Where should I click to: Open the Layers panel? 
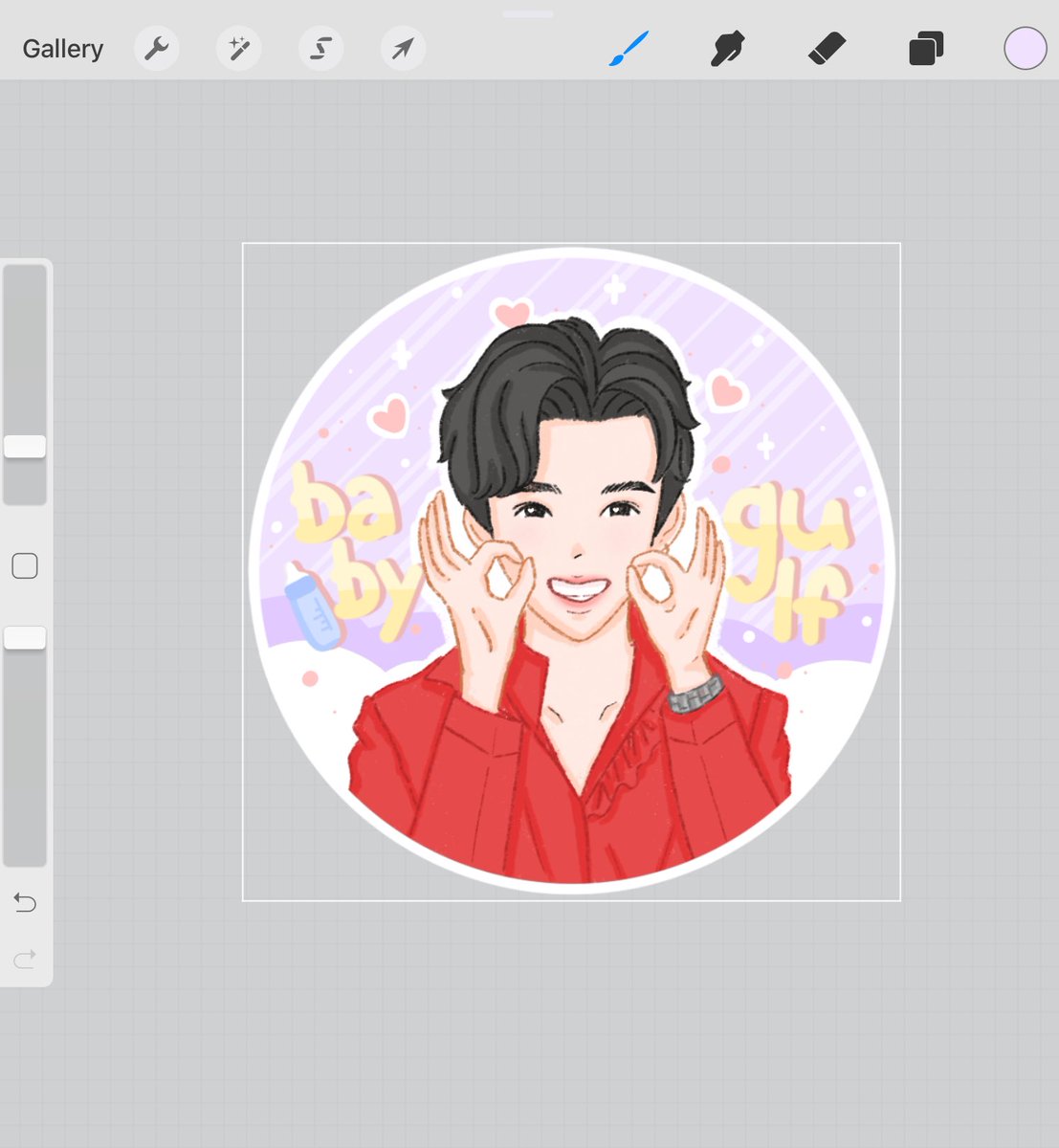pyautogui.click(x=926, y=48)
